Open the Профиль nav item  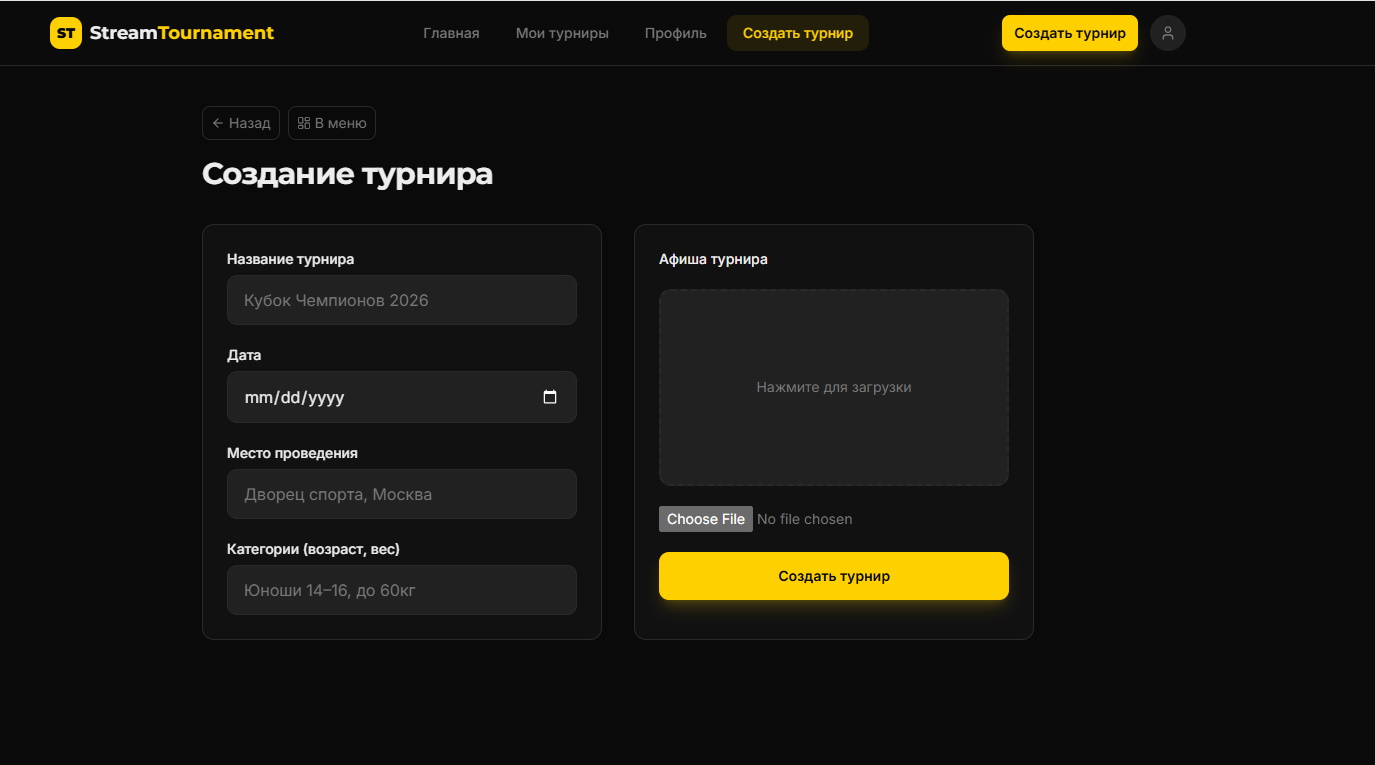point(676,33)
